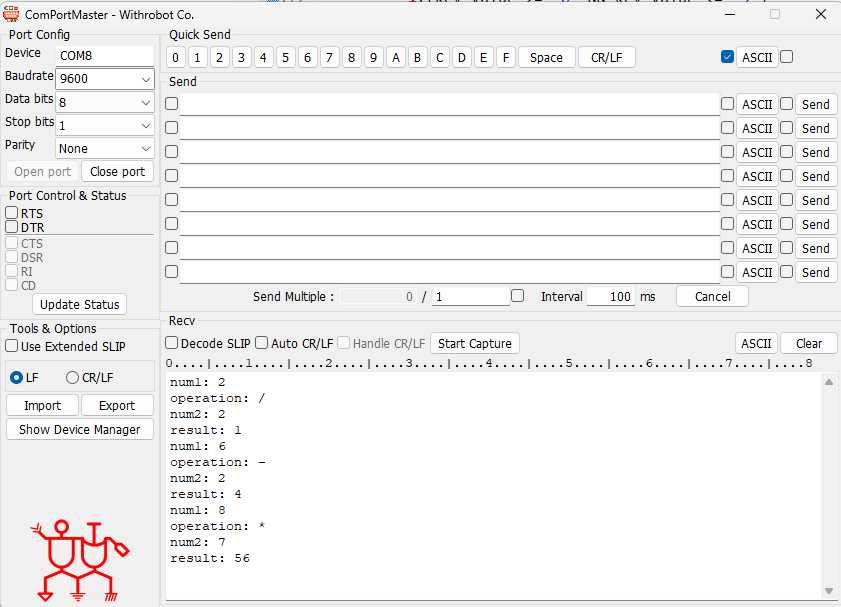The image size is (841, 607).
Task: Open the Baudrate dropdown showing 9600
Action: [x=105, y=79]
